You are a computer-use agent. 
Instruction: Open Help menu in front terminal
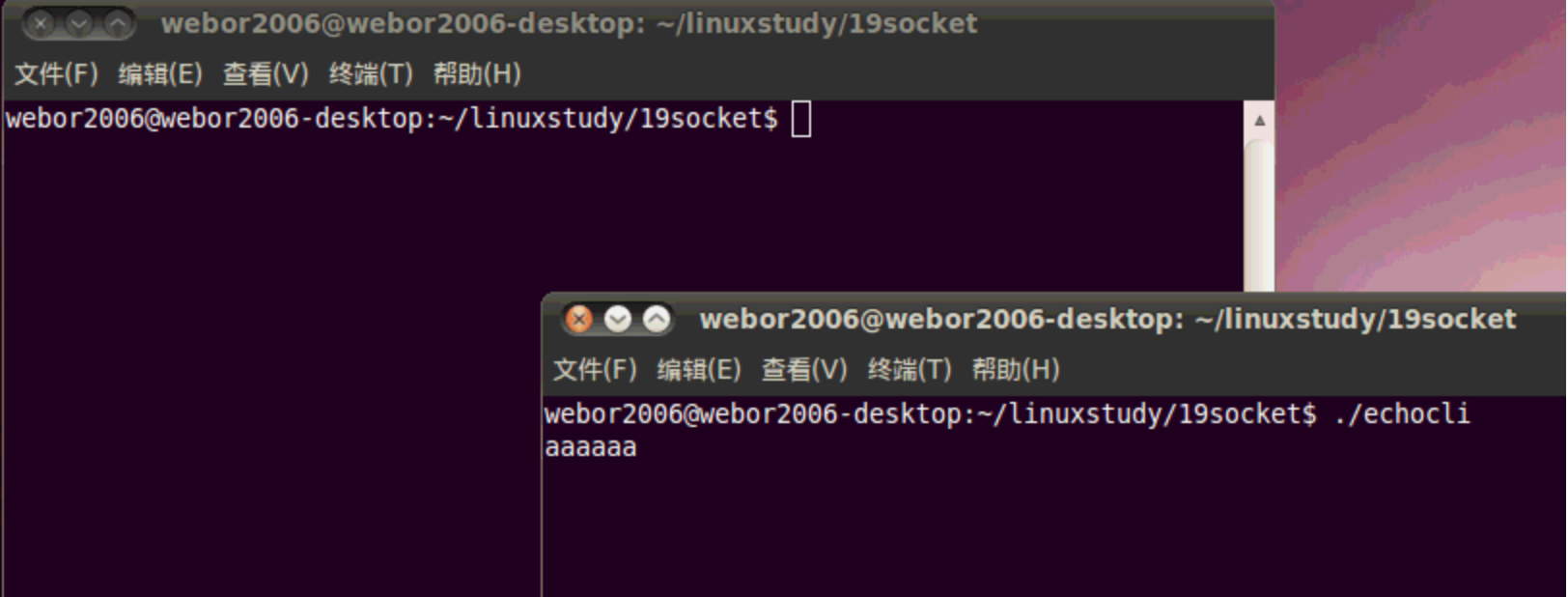tap(1016, 369)
